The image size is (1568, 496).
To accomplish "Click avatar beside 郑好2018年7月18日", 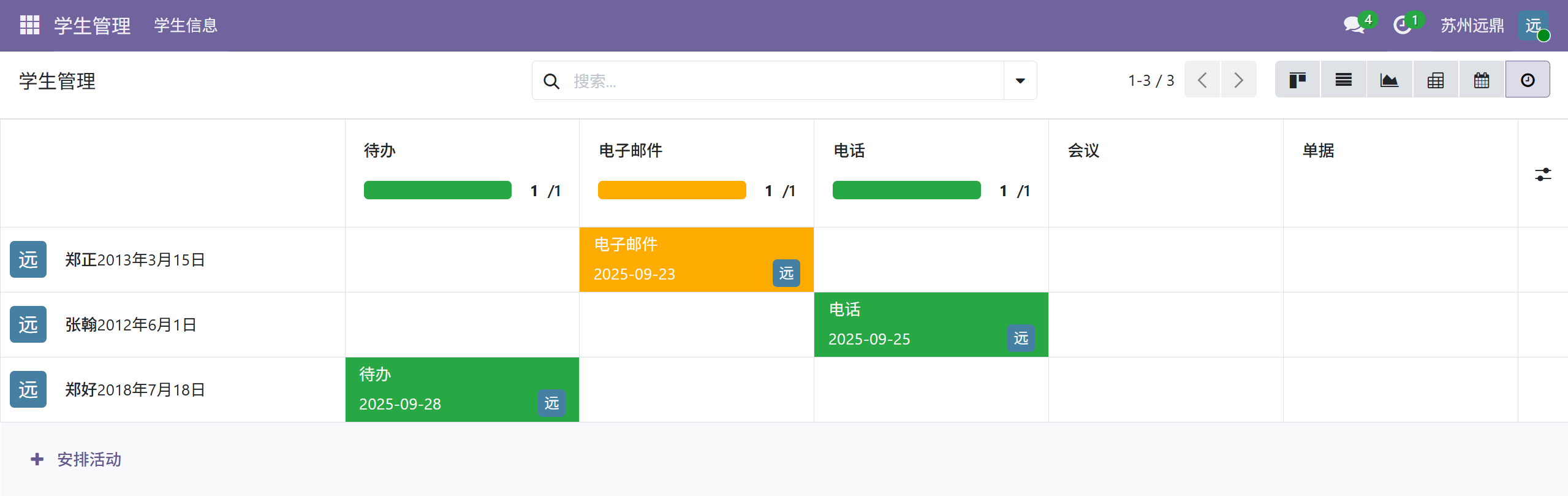I will [x=28, y=389].
